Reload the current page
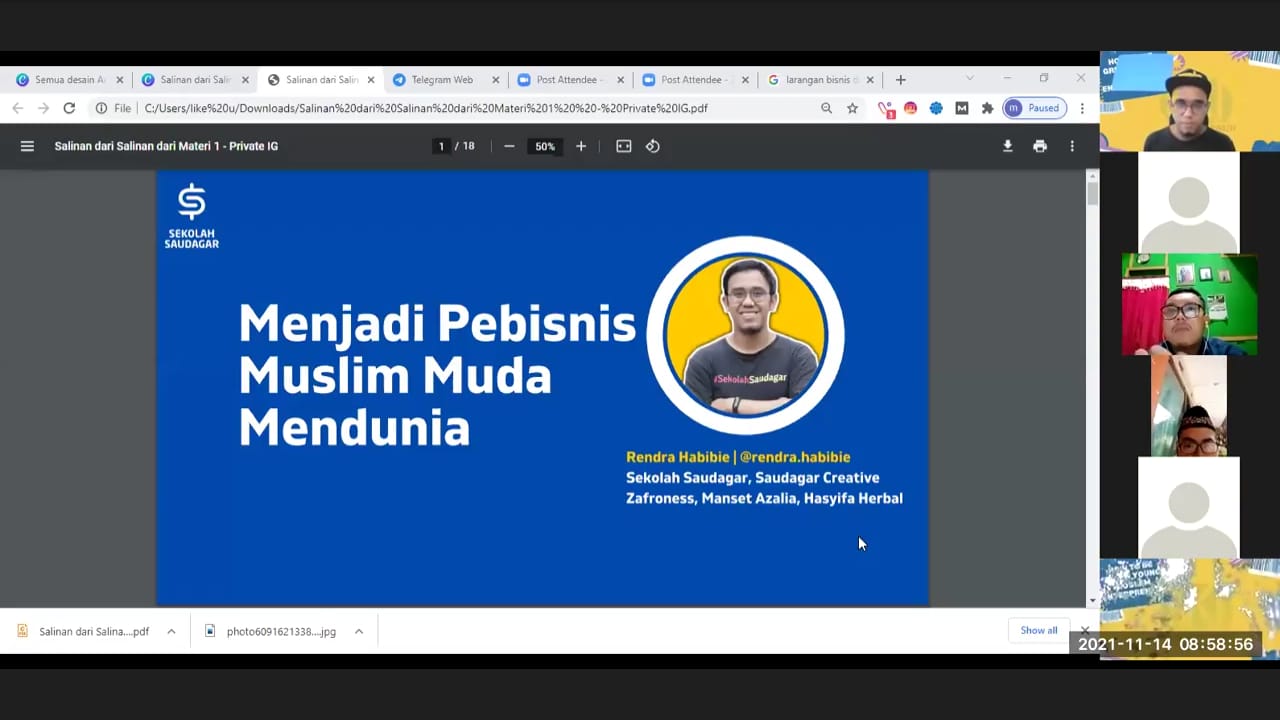The image size is (1280, 720). [x=69, y=108]
